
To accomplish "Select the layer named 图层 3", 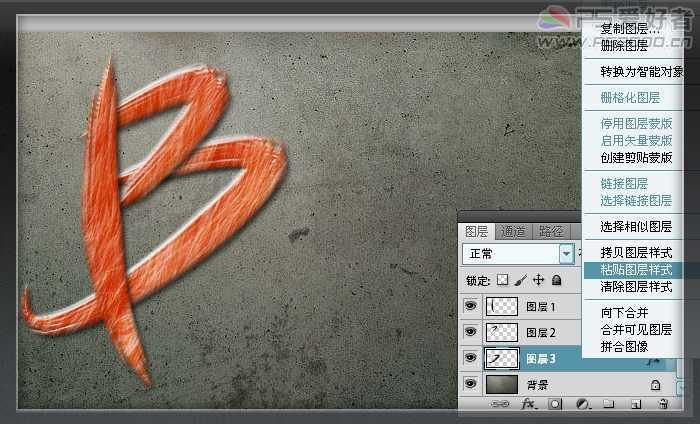I will click(541, 358).
